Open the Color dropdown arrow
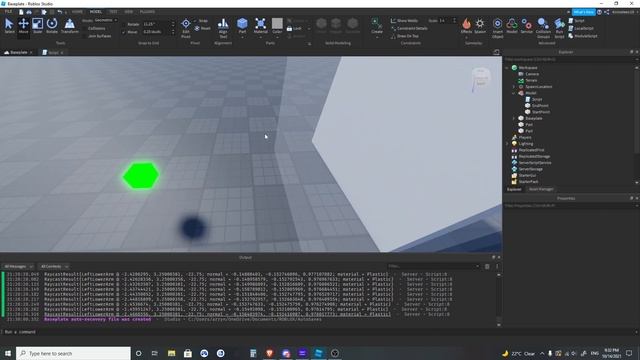The width and height of the screenshot is (640, 360). [x=277, y=38]
